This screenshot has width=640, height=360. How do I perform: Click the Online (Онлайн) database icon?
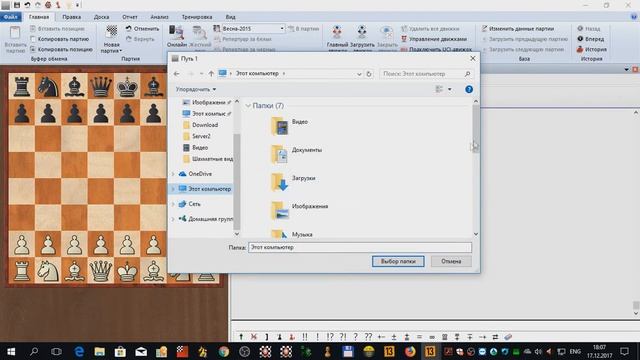coord(176,32)
